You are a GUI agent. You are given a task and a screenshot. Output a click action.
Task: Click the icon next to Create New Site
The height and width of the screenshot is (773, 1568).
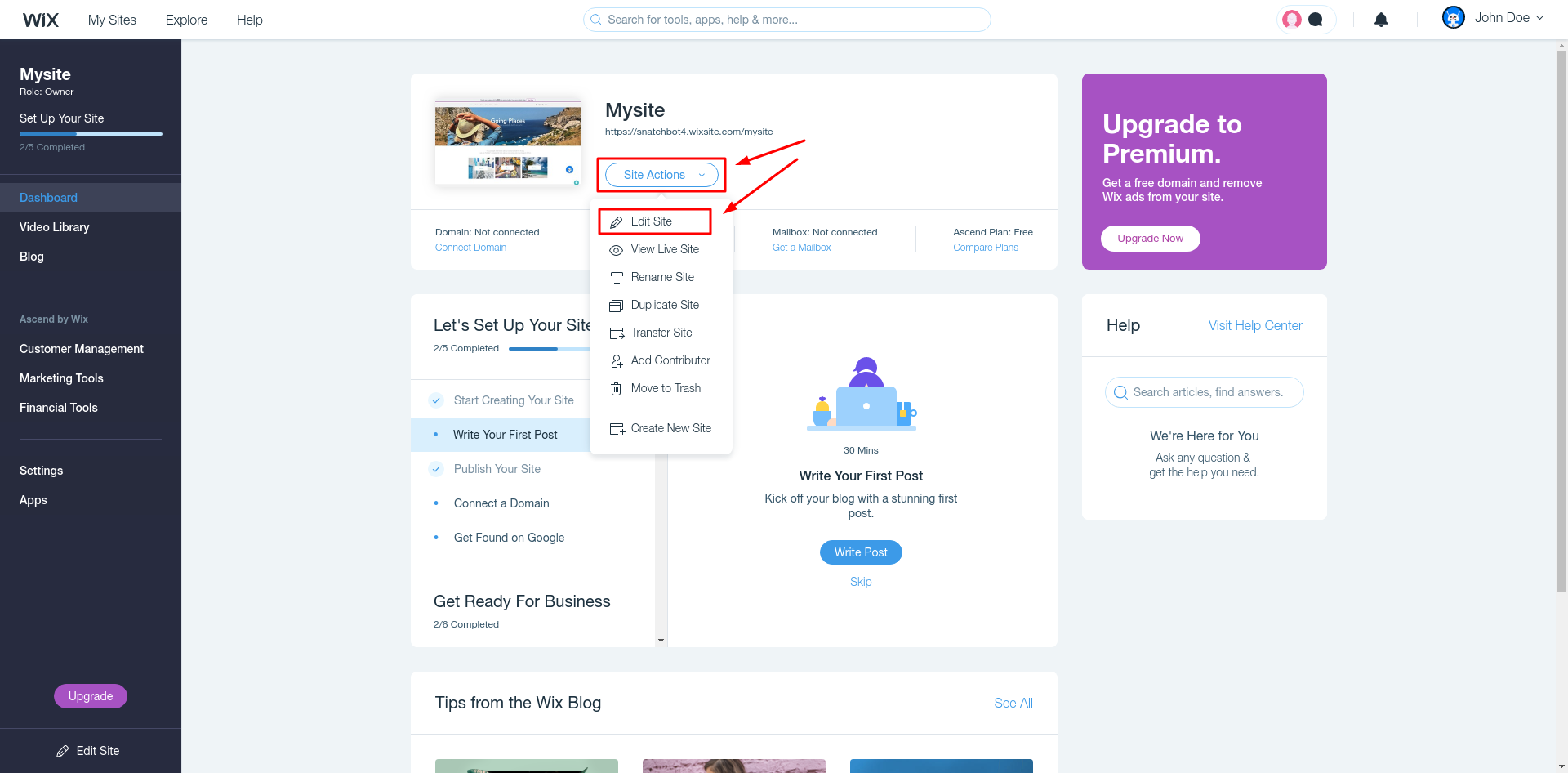coord(617,429)
